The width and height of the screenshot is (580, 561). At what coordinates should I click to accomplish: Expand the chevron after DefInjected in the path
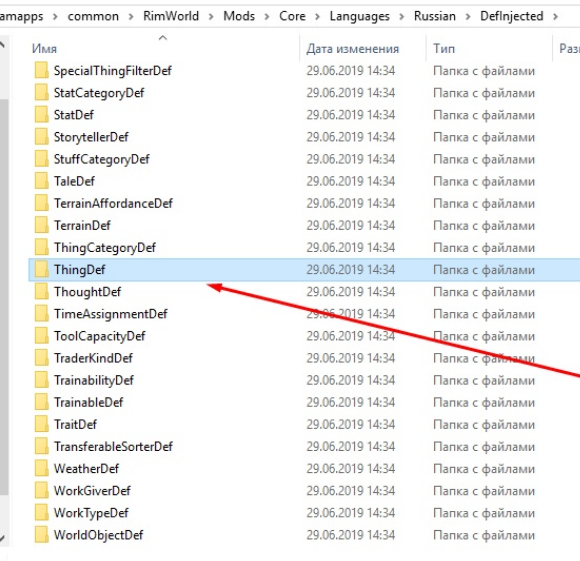pyautogui.click(x=555, y=17)
